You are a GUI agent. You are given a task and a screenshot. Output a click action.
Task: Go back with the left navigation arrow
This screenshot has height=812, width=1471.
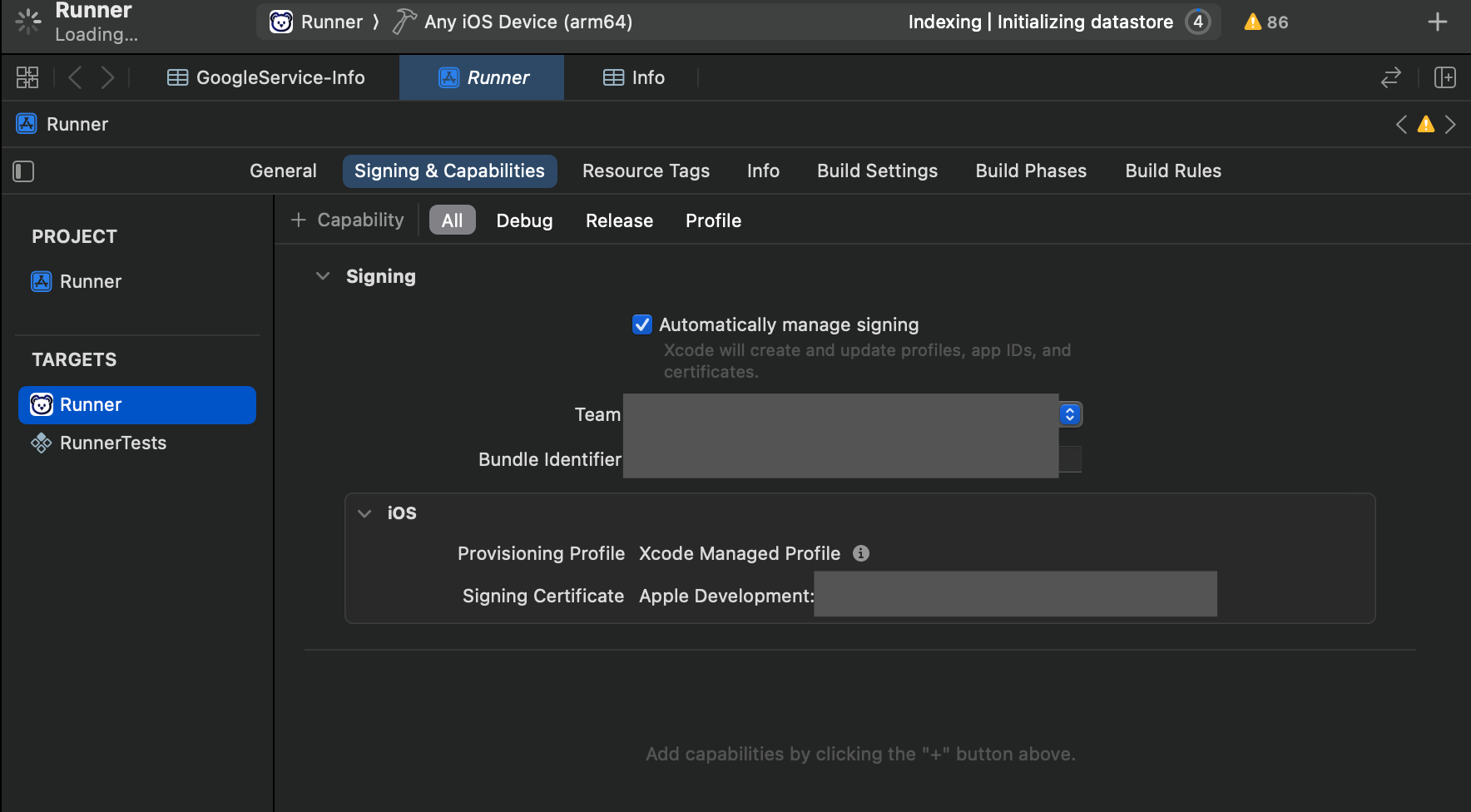75,77
